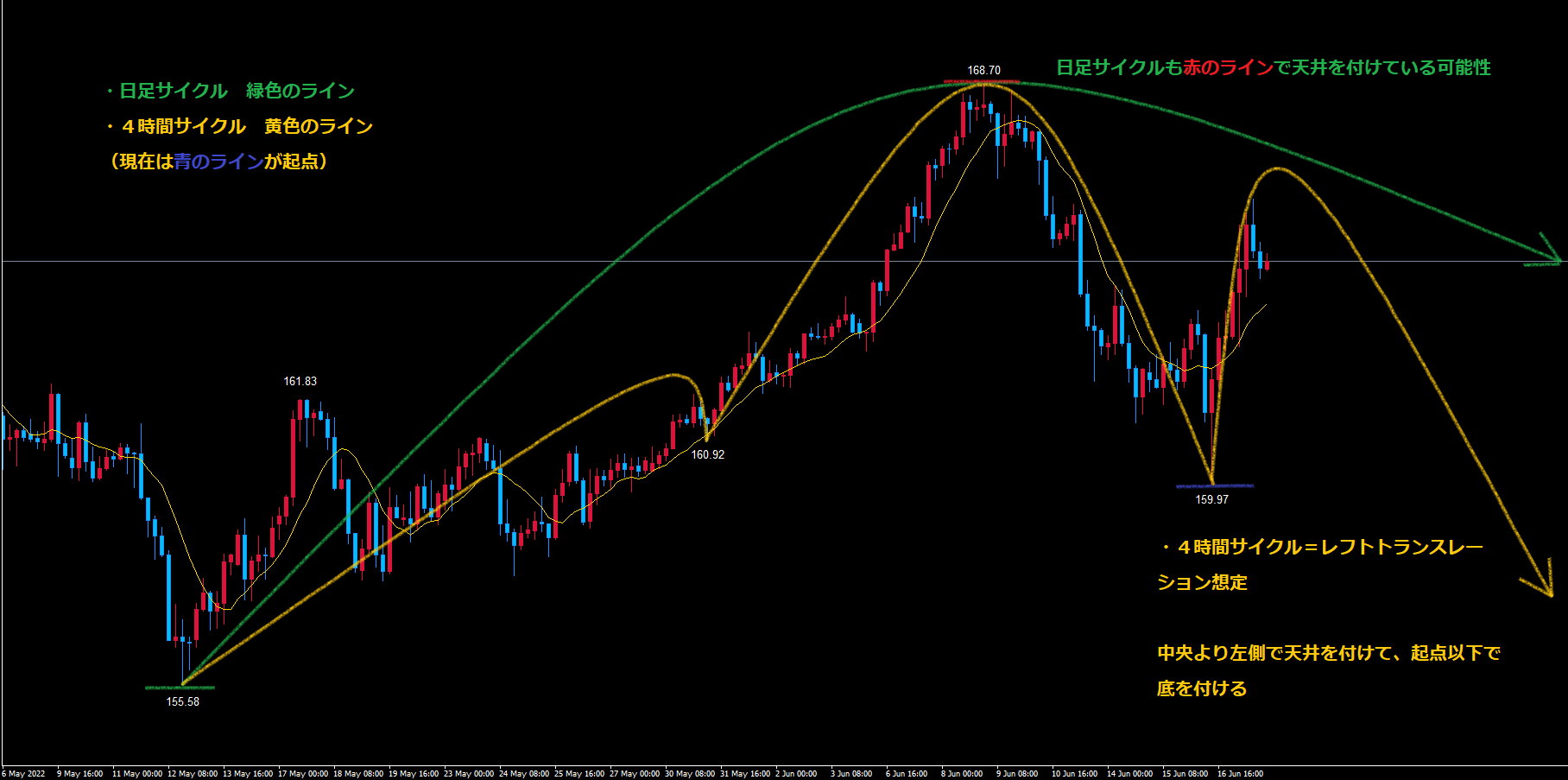
Task: Select the red horizontal line marking the 168.70 top
Action: (982, 82)
